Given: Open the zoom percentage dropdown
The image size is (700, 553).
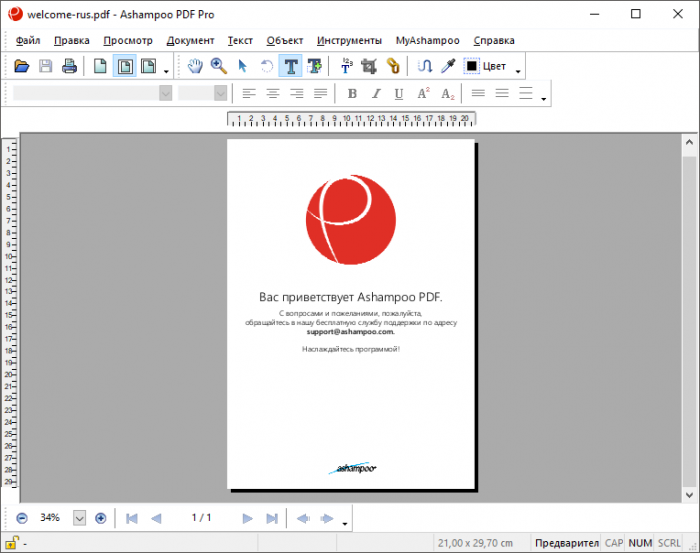Looking at the screenshot, I should [x=80, y=518].
